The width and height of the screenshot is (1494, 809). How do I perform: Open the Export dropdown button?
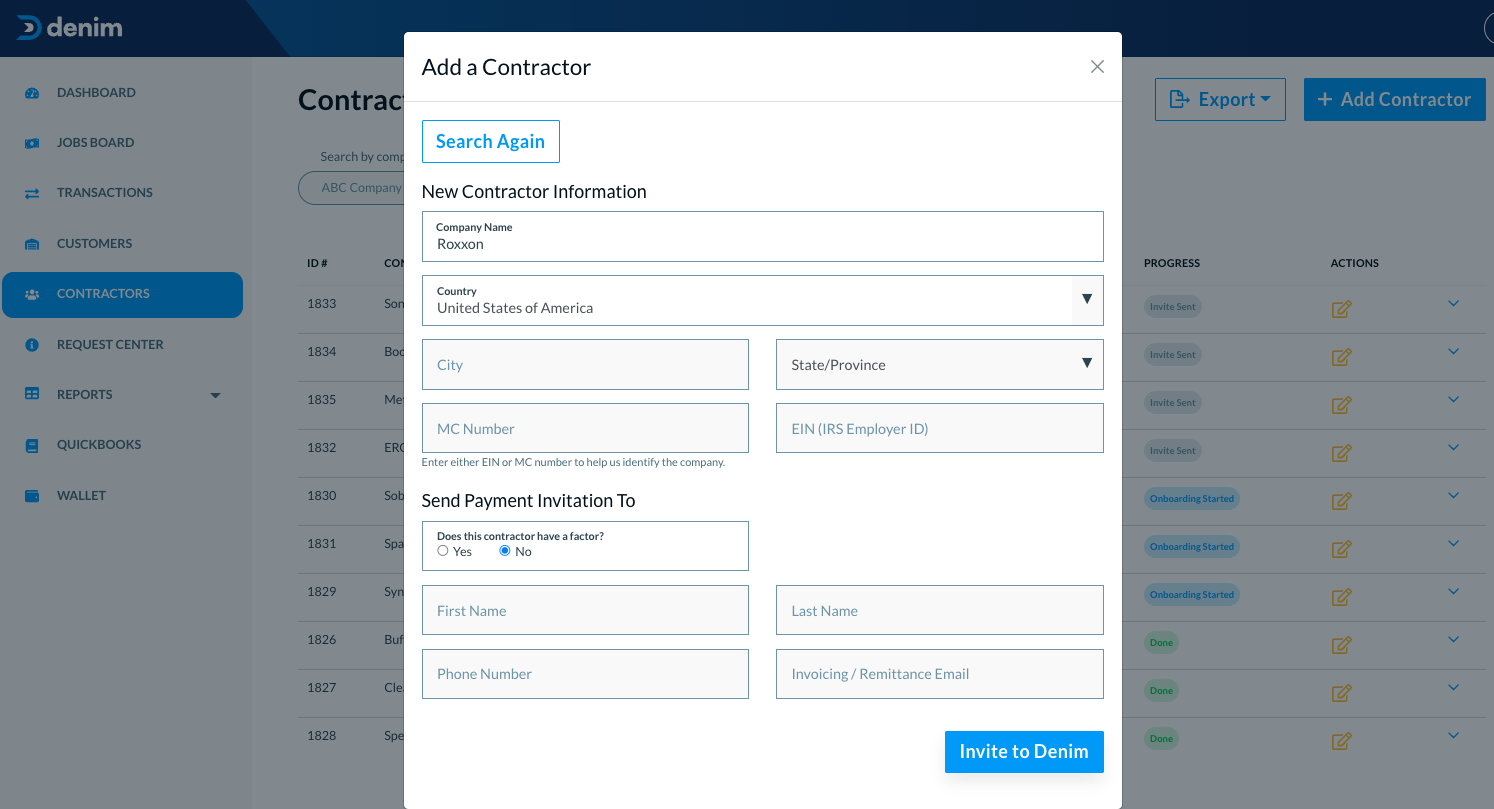(1220, 100)
